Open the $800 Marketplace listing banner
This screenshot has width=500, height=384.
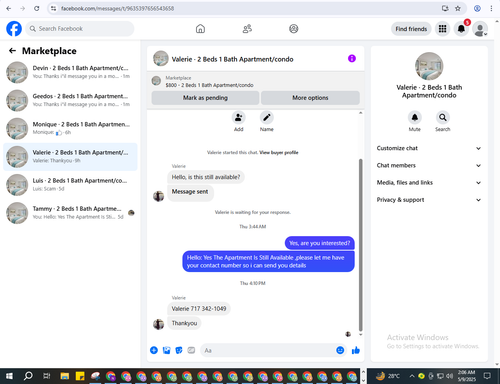(x=256, y=82)
